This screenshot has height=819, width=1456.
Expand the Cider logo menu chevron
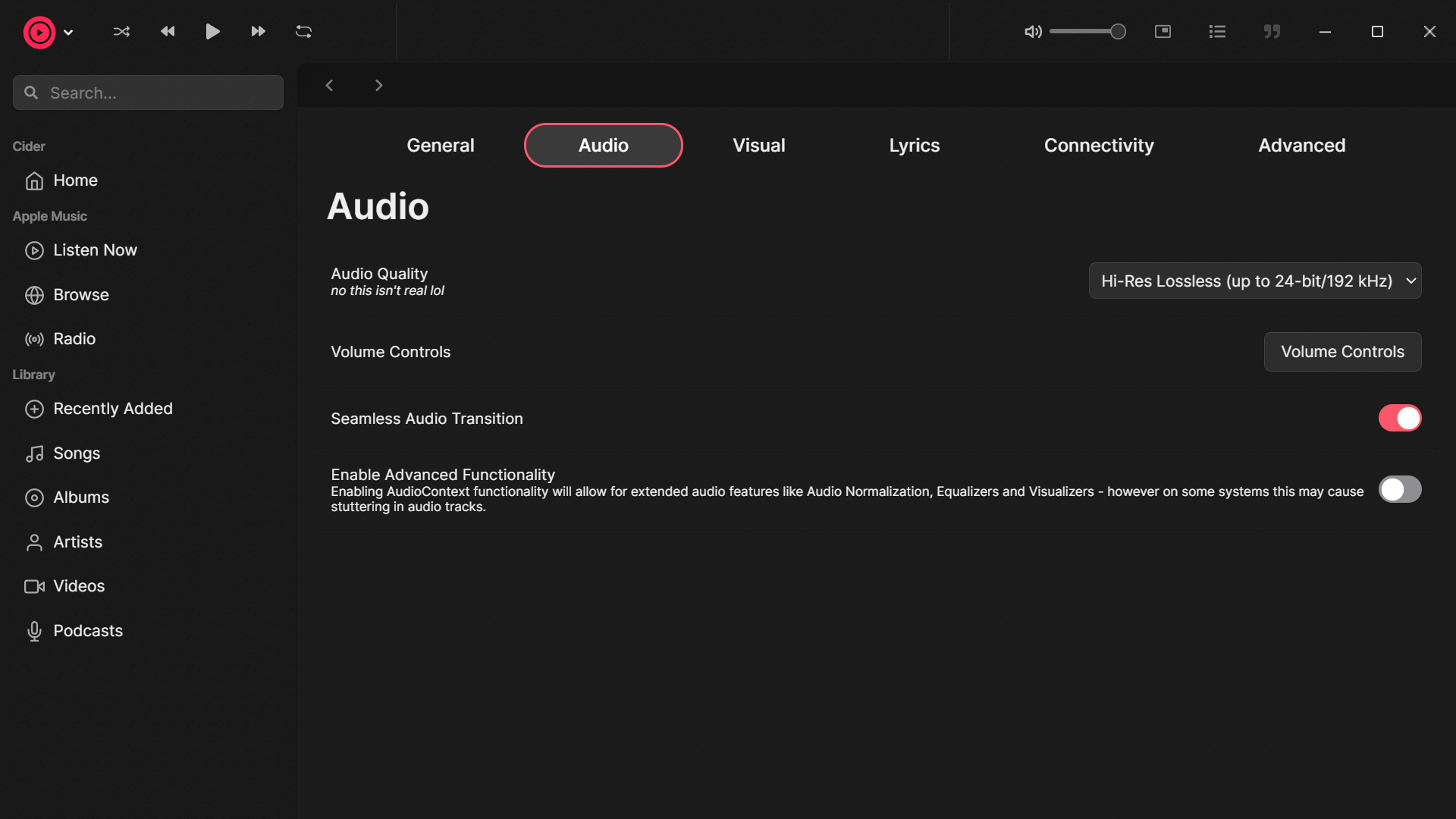[x=68, y=33]
